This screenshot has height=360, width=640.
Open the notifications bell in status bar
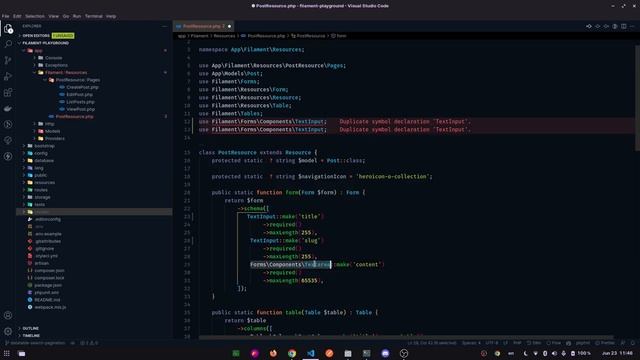633,343
